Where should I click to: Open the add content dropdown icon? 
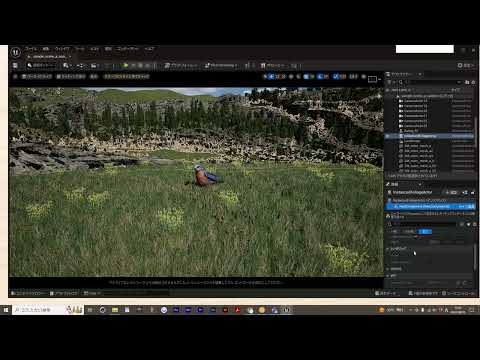[x=67, y=65]
